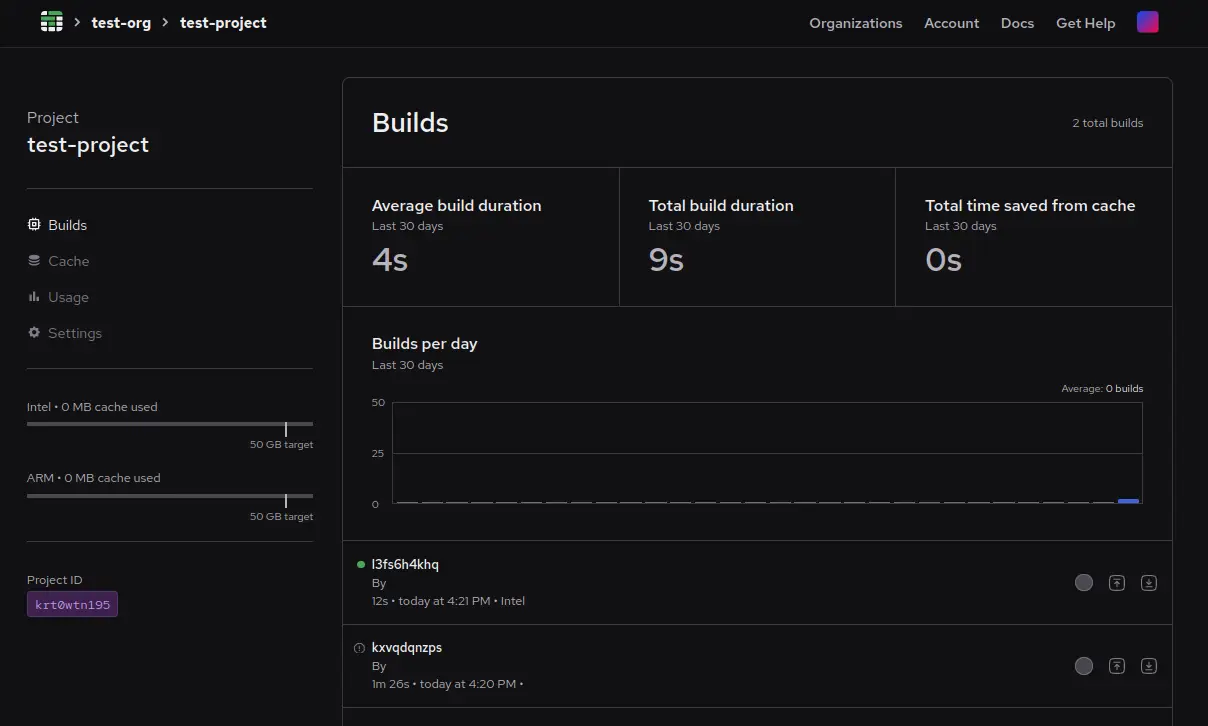Open the Docs link
This screenshot has height=726, width=1208.
pyautogui.click(x=1017, y=23)
